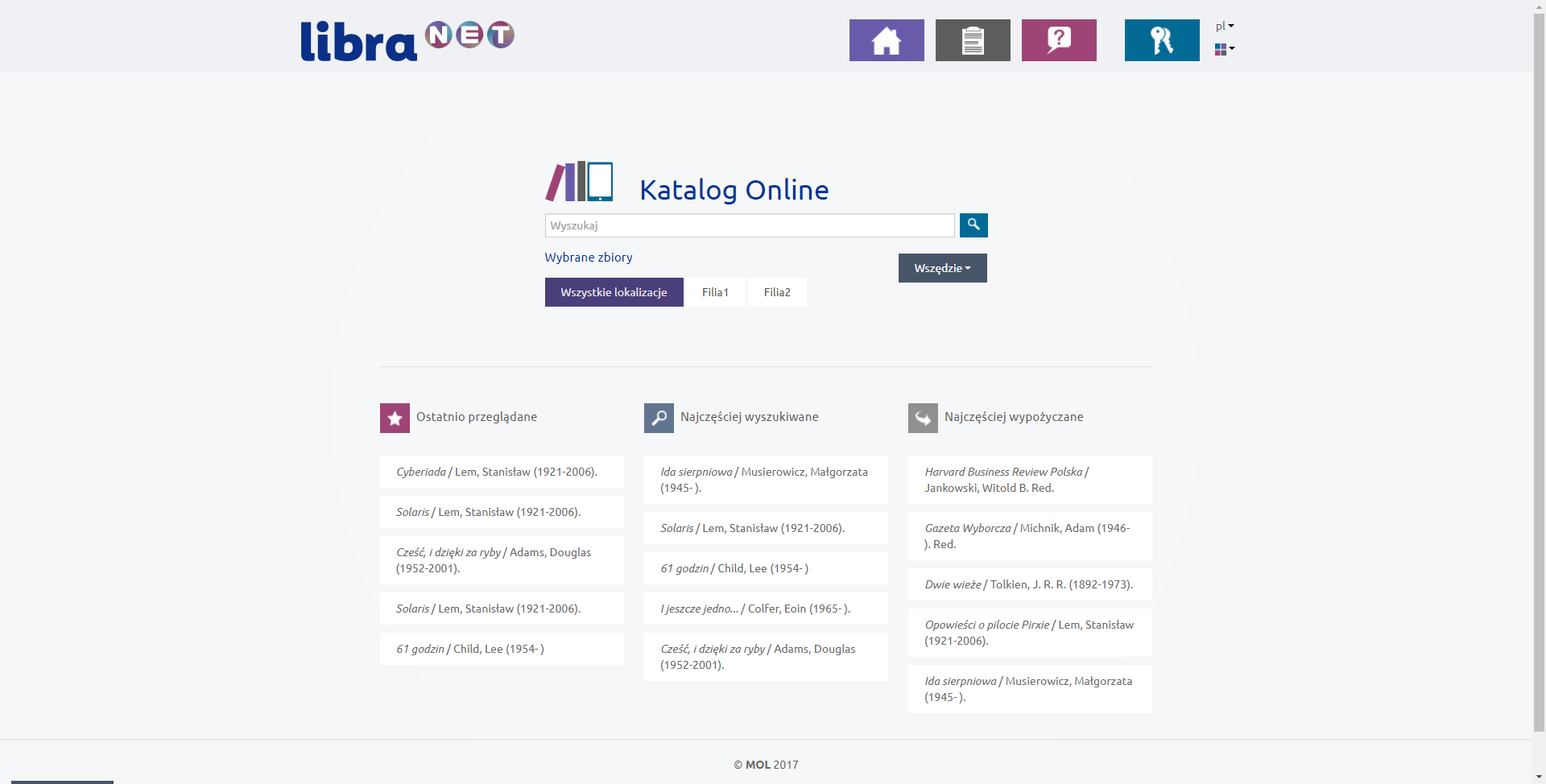Click the Najczęściej wyszukiwane heading text
The width and height of the screenshot is (1546, 784).
(750, 417)
